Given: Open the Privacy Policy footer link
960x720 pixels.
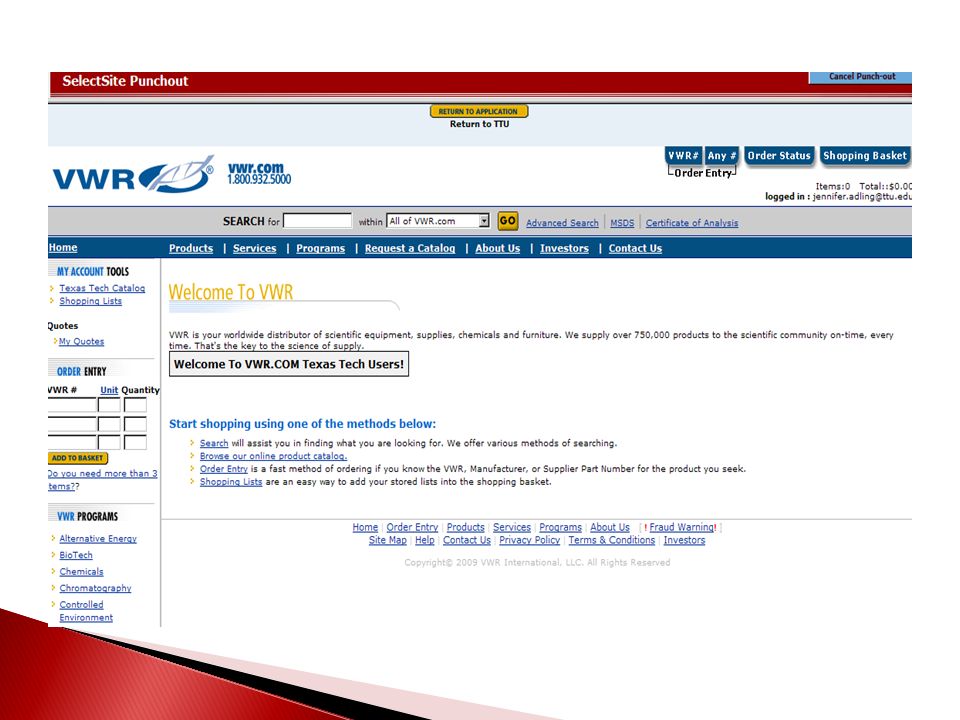Looking at the screenshot, I should [530, 540].
